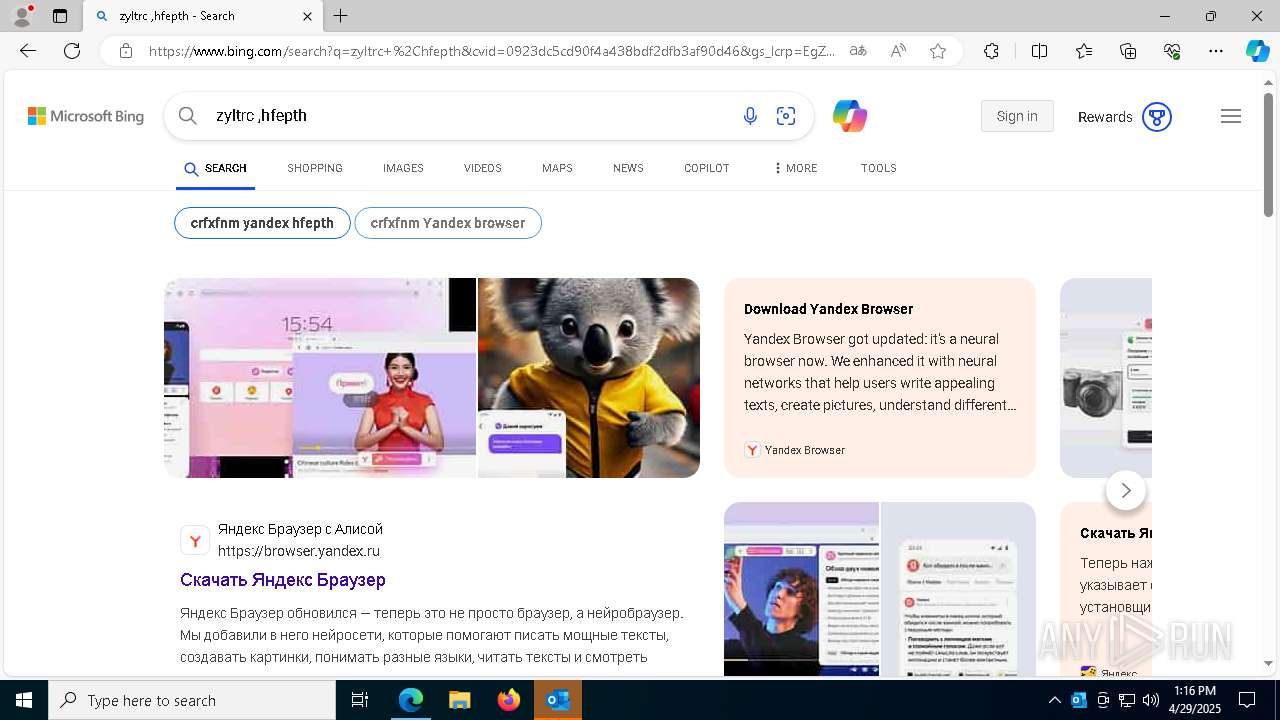Open Read aloud in address bar
This screenshot has width=1280, height=720.
[898, 51]
